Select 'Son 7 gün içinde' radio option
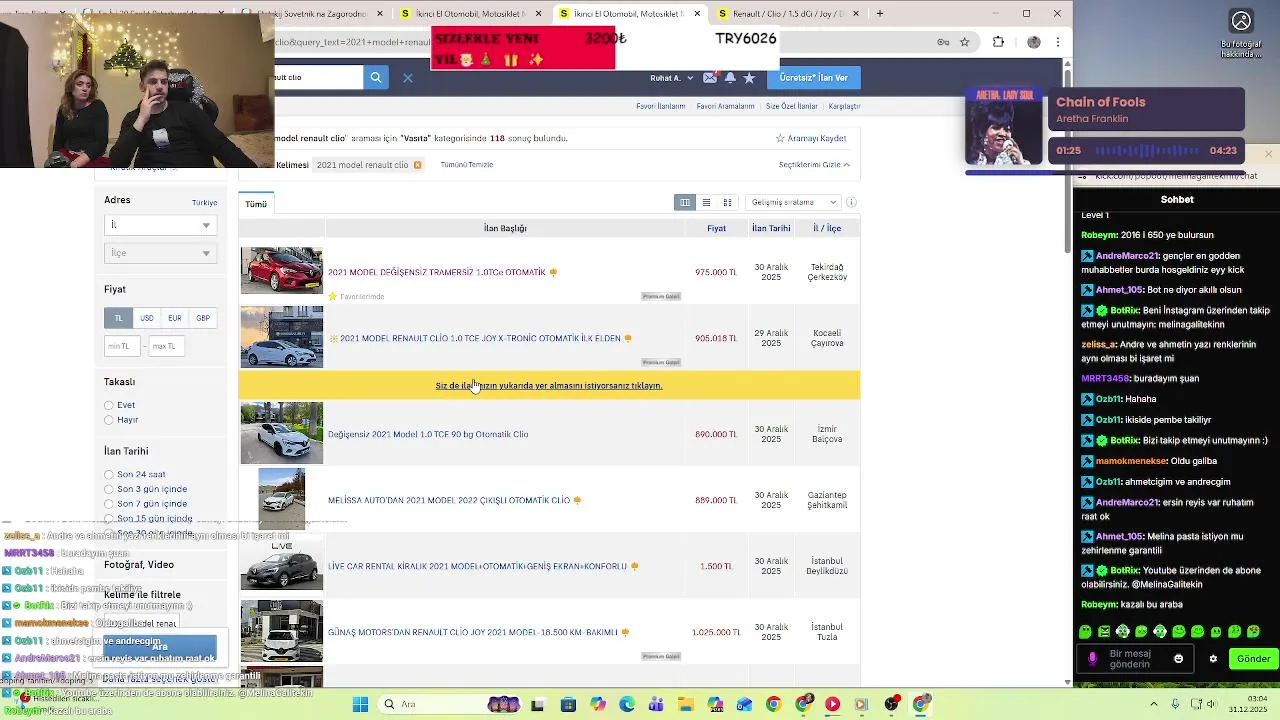 [109, 504]
